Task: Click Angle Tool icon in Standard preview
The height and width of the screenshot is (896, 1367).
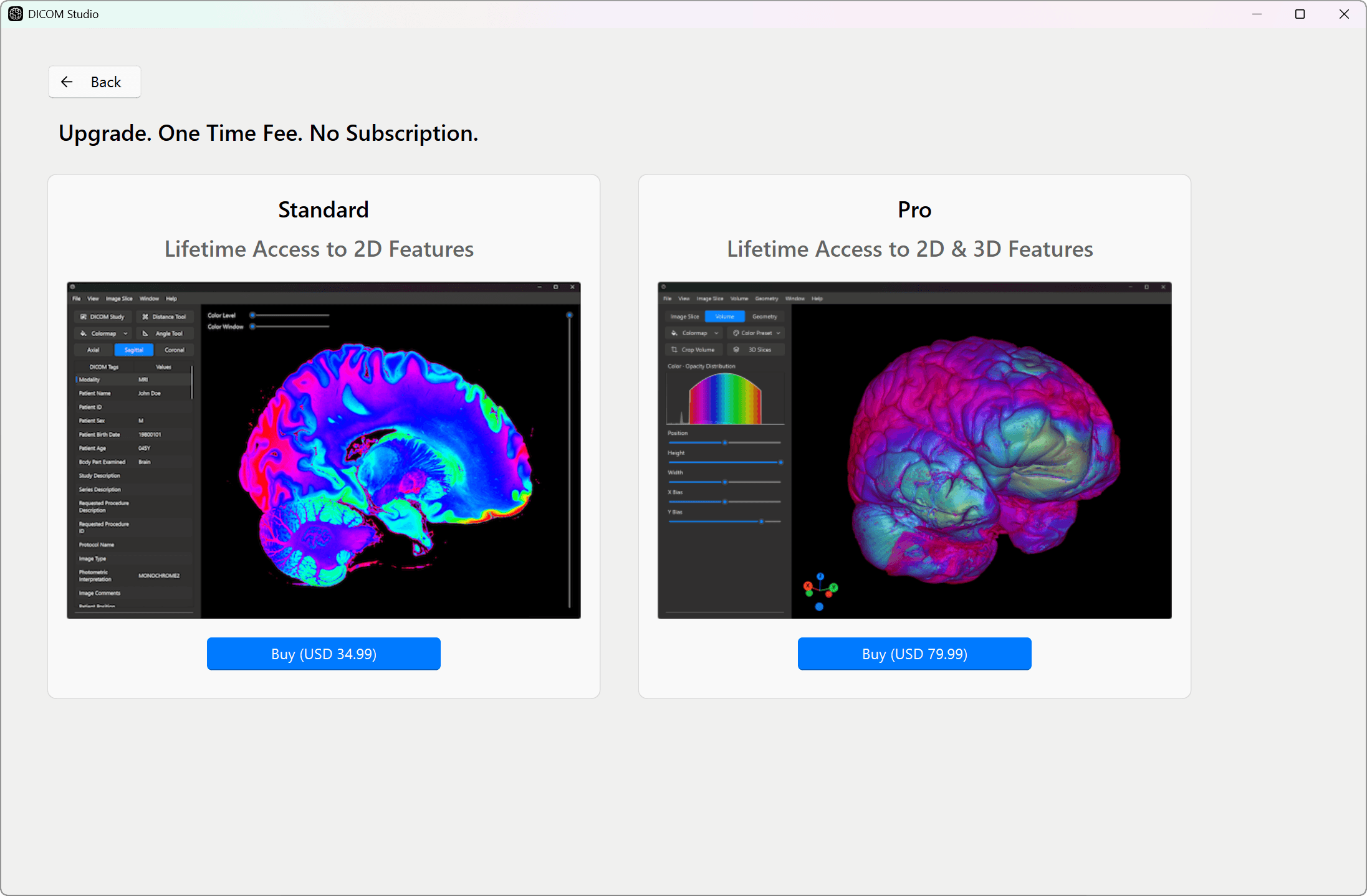Action: [x=145, y=333]
